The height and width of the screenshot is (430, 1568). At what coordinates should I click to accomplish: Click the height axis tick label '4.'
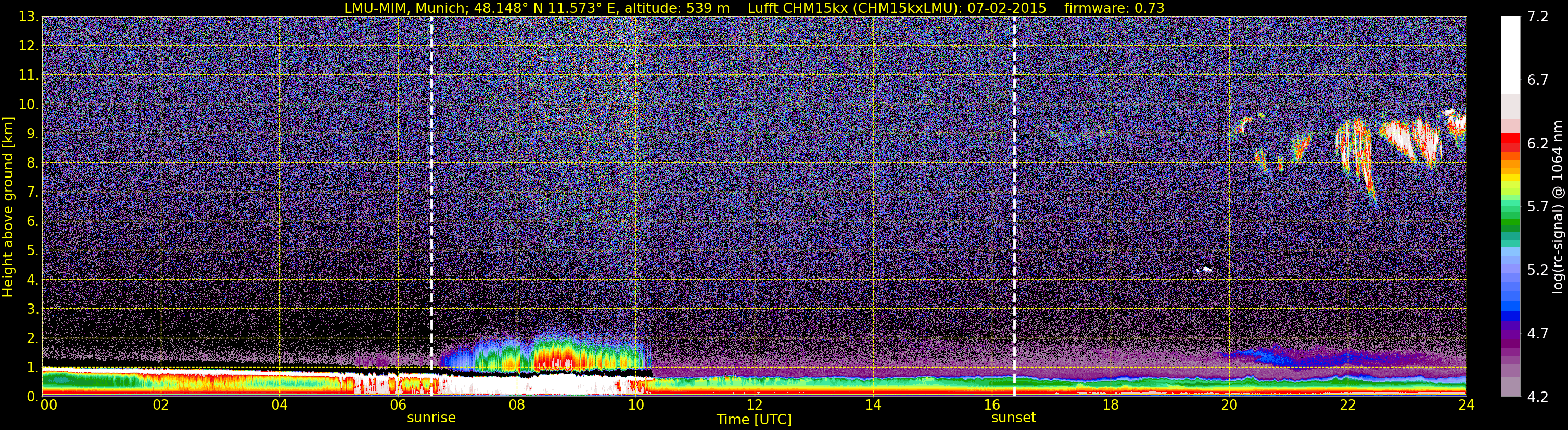click(x=32, y=280)
